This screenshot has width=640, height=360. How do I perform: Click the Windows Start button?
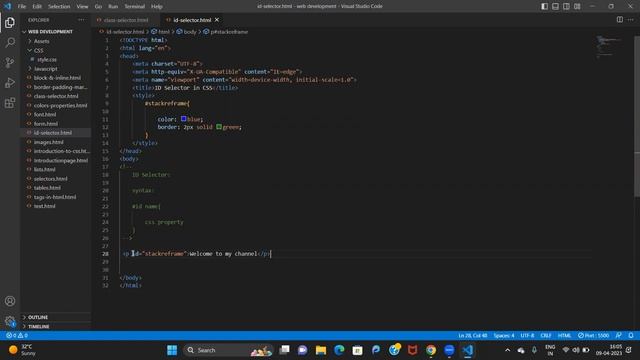pyautogui.click(x=172, y=350)
